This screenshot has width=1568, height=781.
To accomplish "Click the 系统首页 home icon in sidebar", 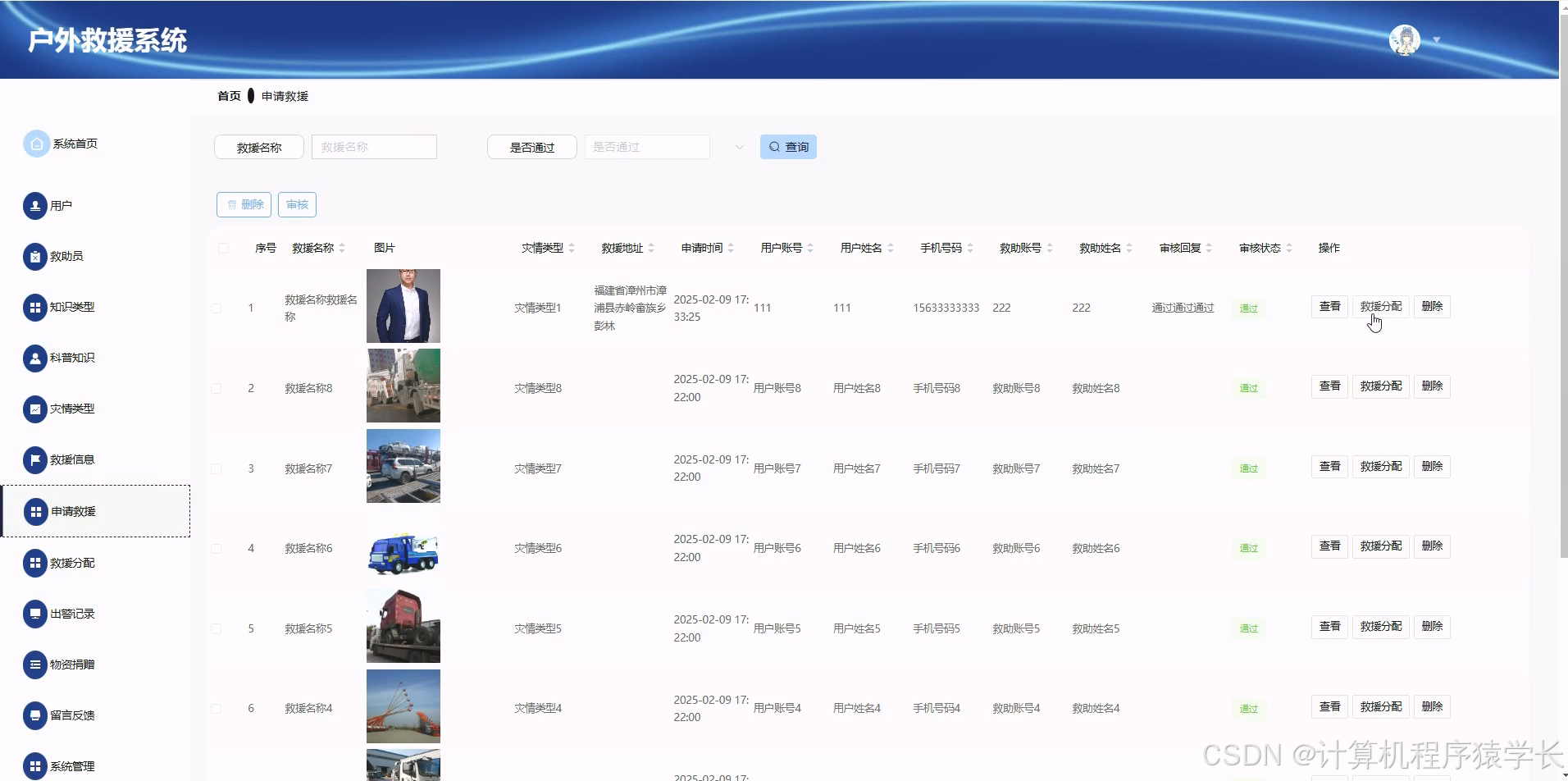I will pyautogui.click(x=36, y=144).
